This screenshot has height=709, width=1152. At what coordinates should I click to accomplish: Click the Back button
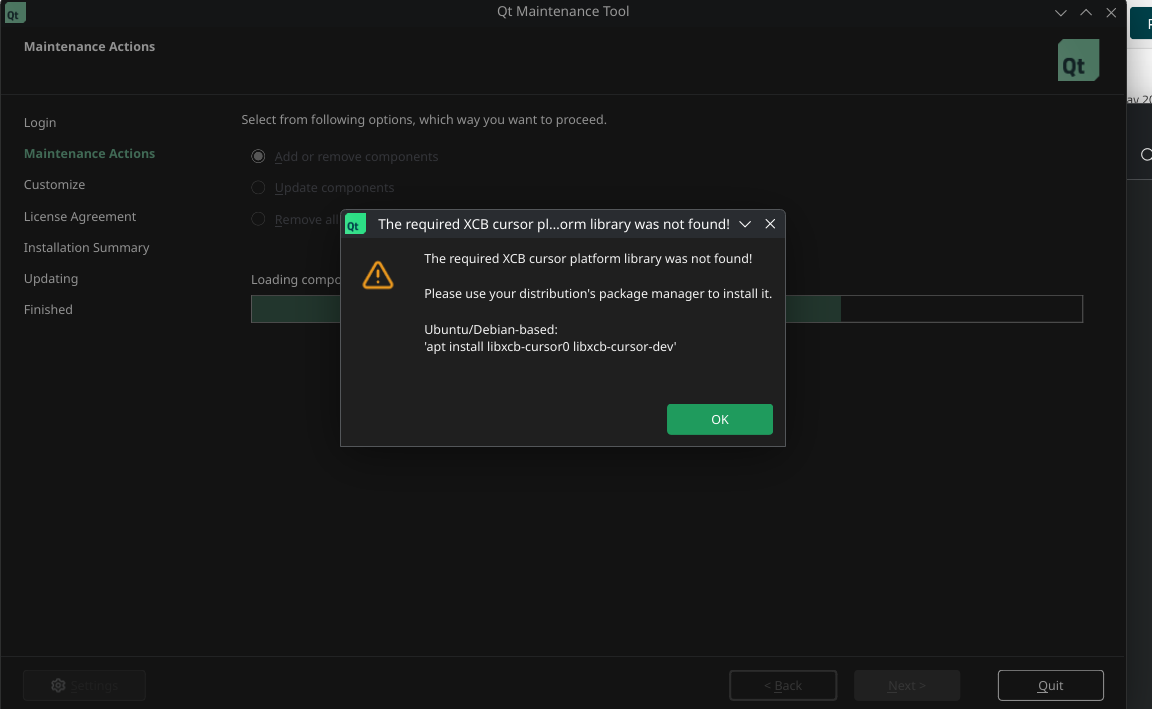click(783, 685)
